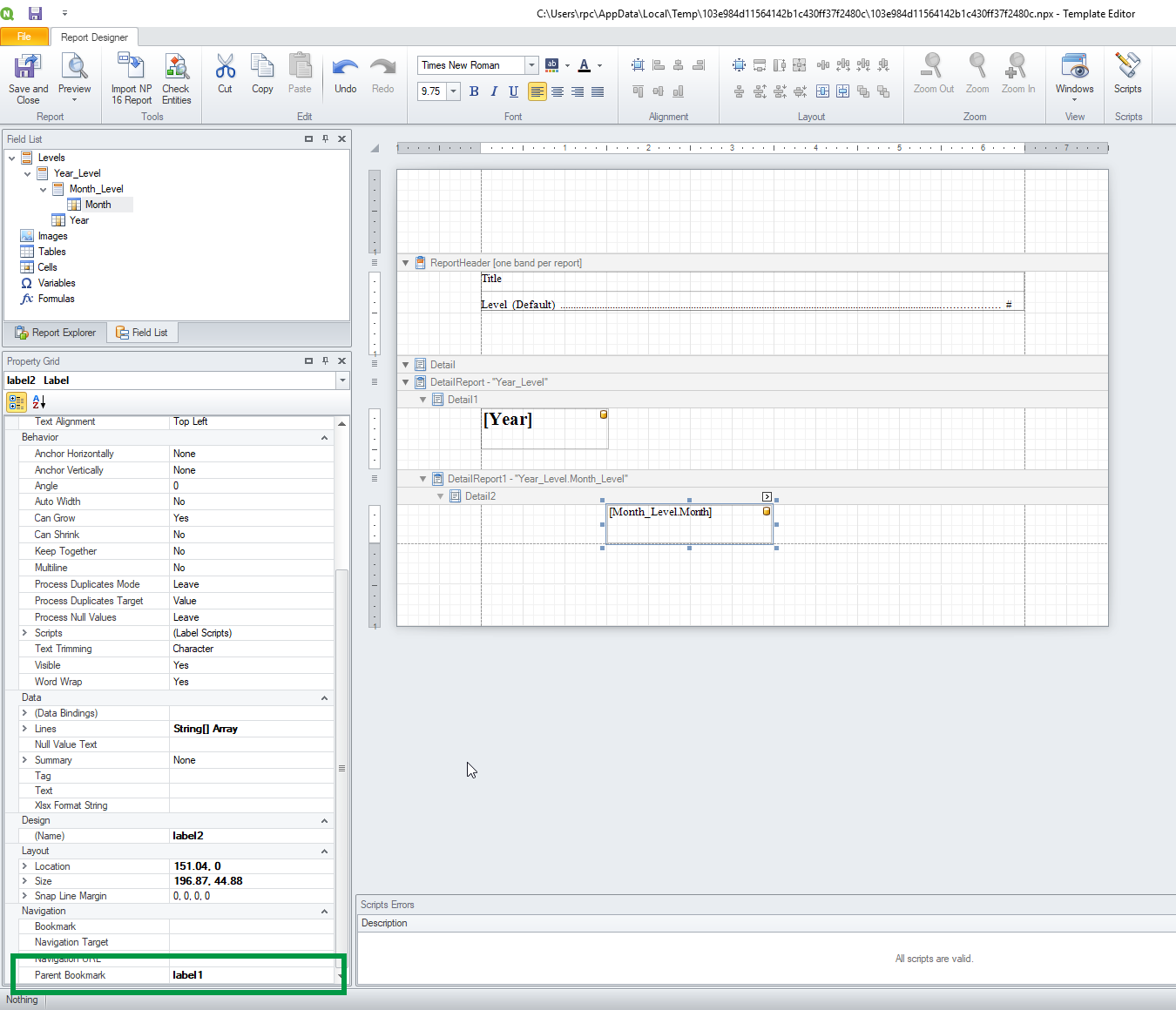Run Check Entities tool
The height and width of the screenshot is (1010, 1176).
click(x=176, y=78)
